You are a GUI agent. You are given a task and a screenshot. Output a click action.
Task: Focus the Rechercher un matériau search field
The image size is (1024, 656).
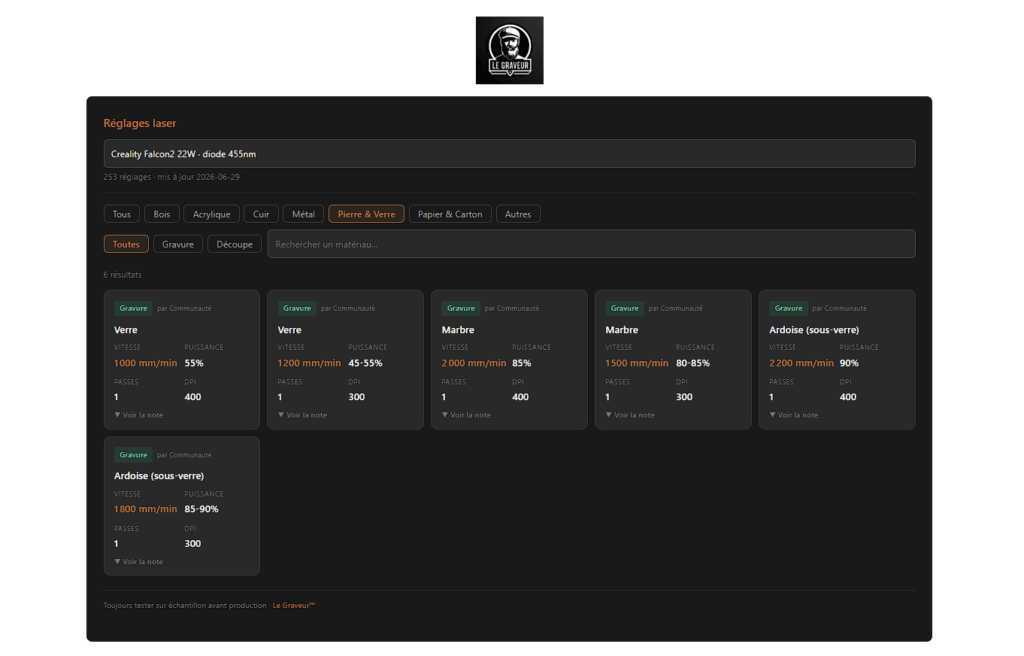(x=591, y=244)
